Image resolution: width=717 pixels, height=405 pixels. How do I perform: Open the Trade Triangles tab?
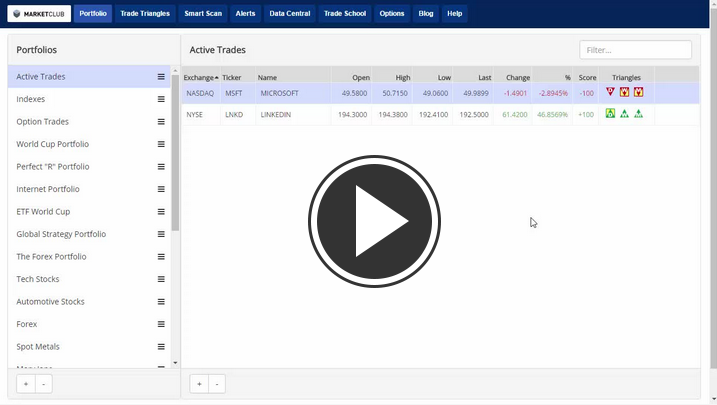click(x=145, y=14)
